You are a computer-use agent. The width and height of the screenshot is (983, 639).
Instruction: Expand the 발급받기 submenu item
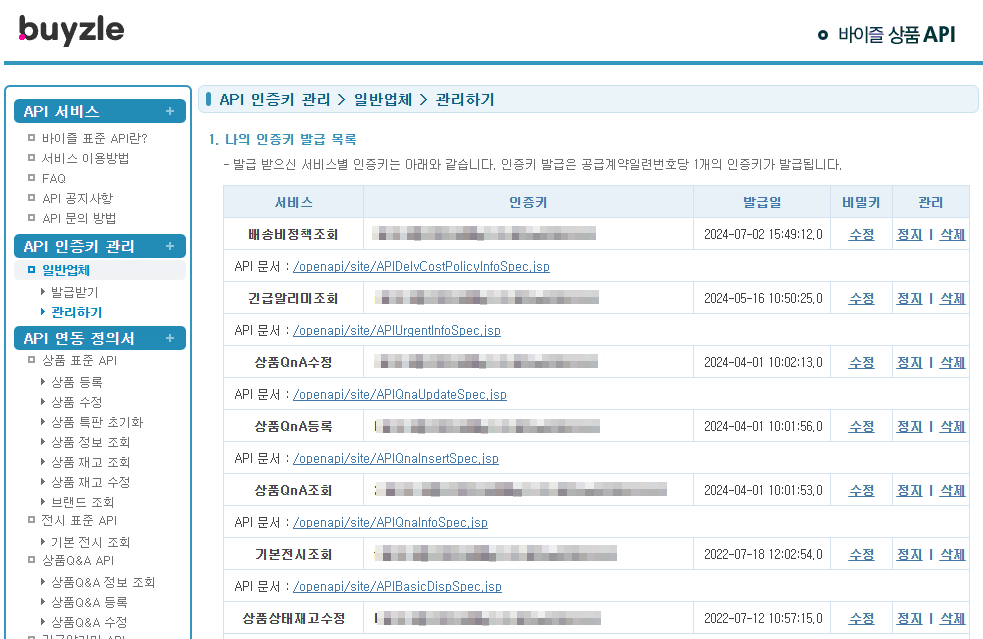[74, 292]
